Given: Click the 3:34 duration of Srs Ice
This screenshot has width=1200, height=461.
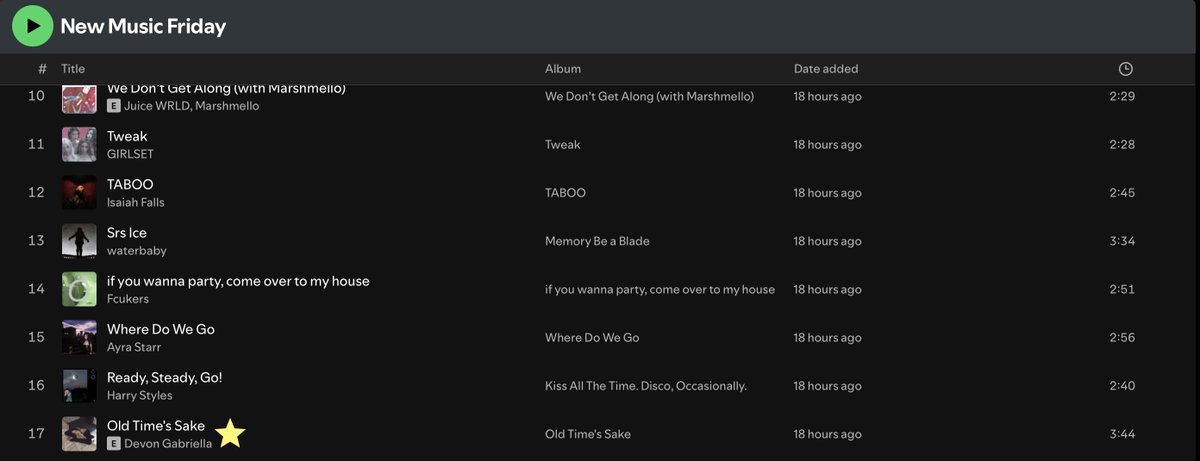Looking at the screenshot, I should (x=1122, y=241).
